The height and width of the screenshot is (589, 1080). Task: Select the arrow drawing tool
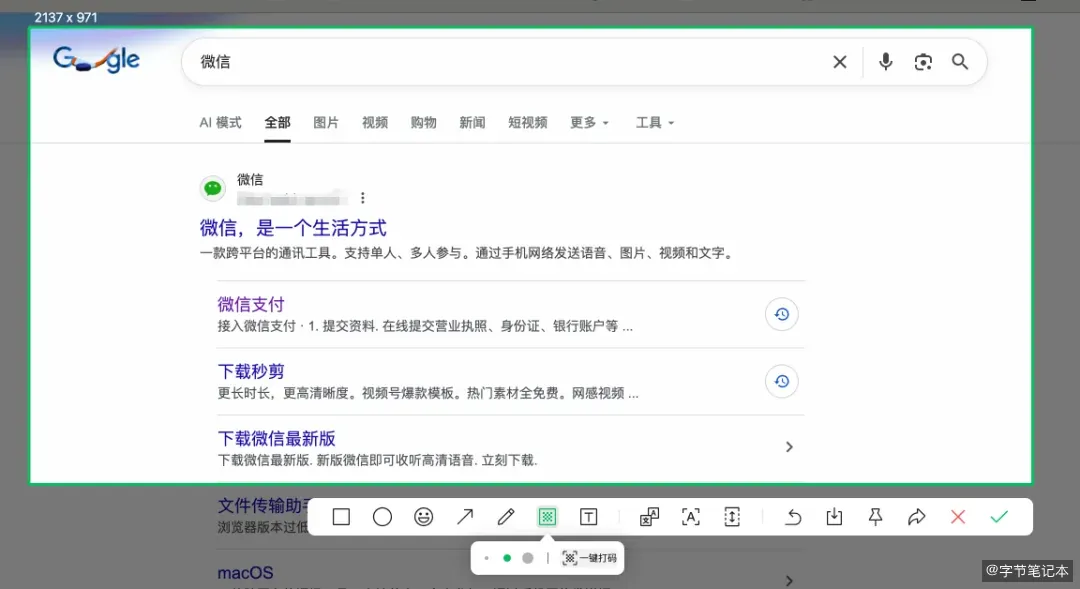coord(465,517)
